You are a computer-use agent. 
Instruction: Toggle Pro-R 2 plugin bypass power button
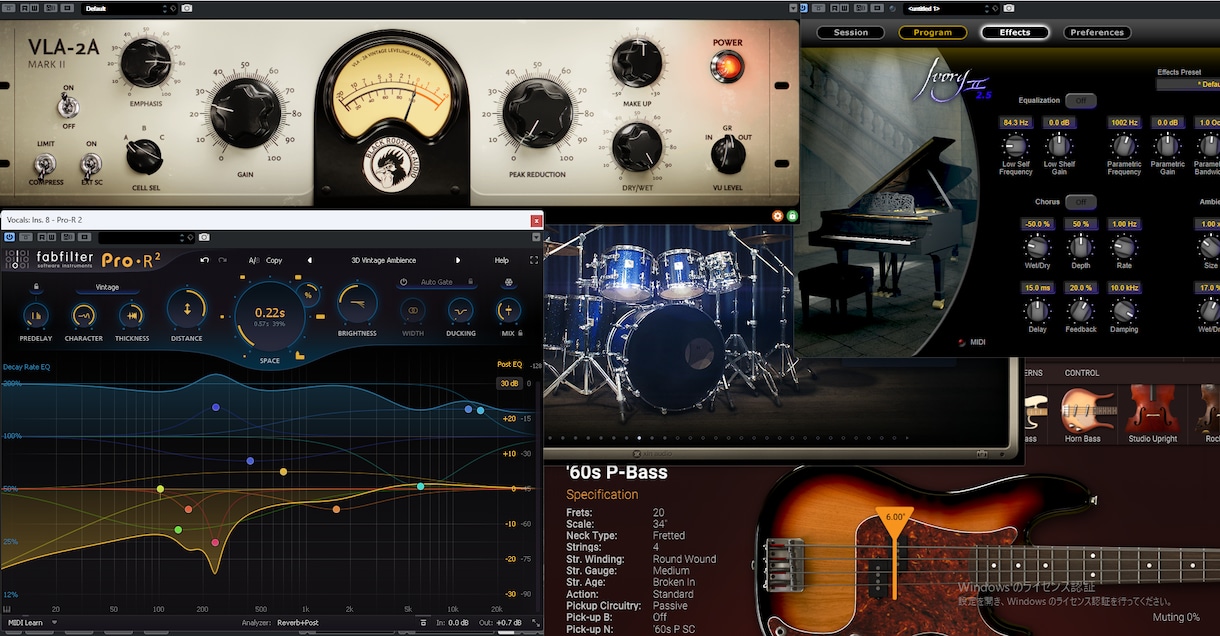click(x=10, y=237)
